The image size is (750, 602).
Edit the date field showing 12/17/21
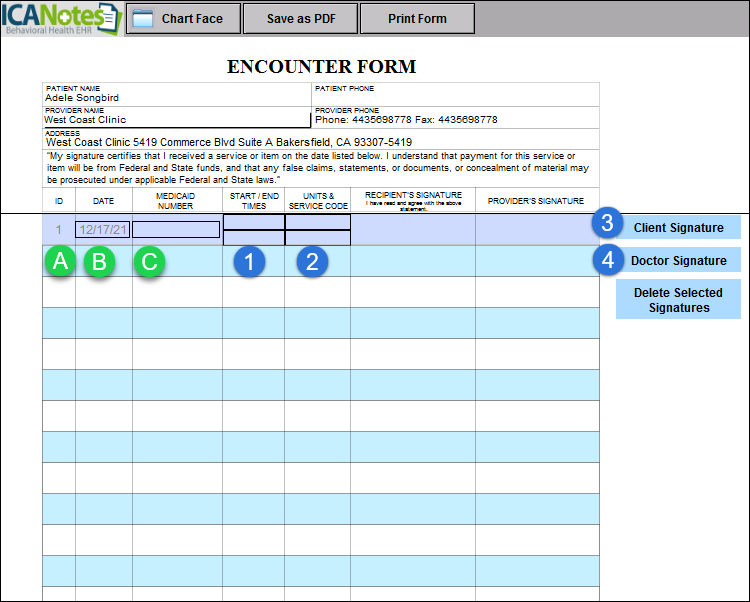(x=102, y=230)
